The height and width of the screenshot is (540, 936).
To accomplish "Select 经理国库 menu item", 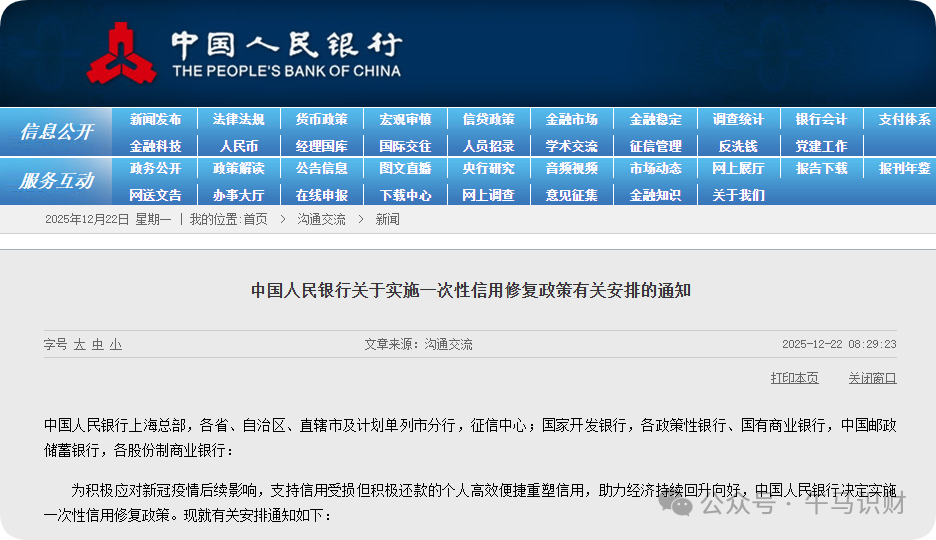I will [322, 146].
